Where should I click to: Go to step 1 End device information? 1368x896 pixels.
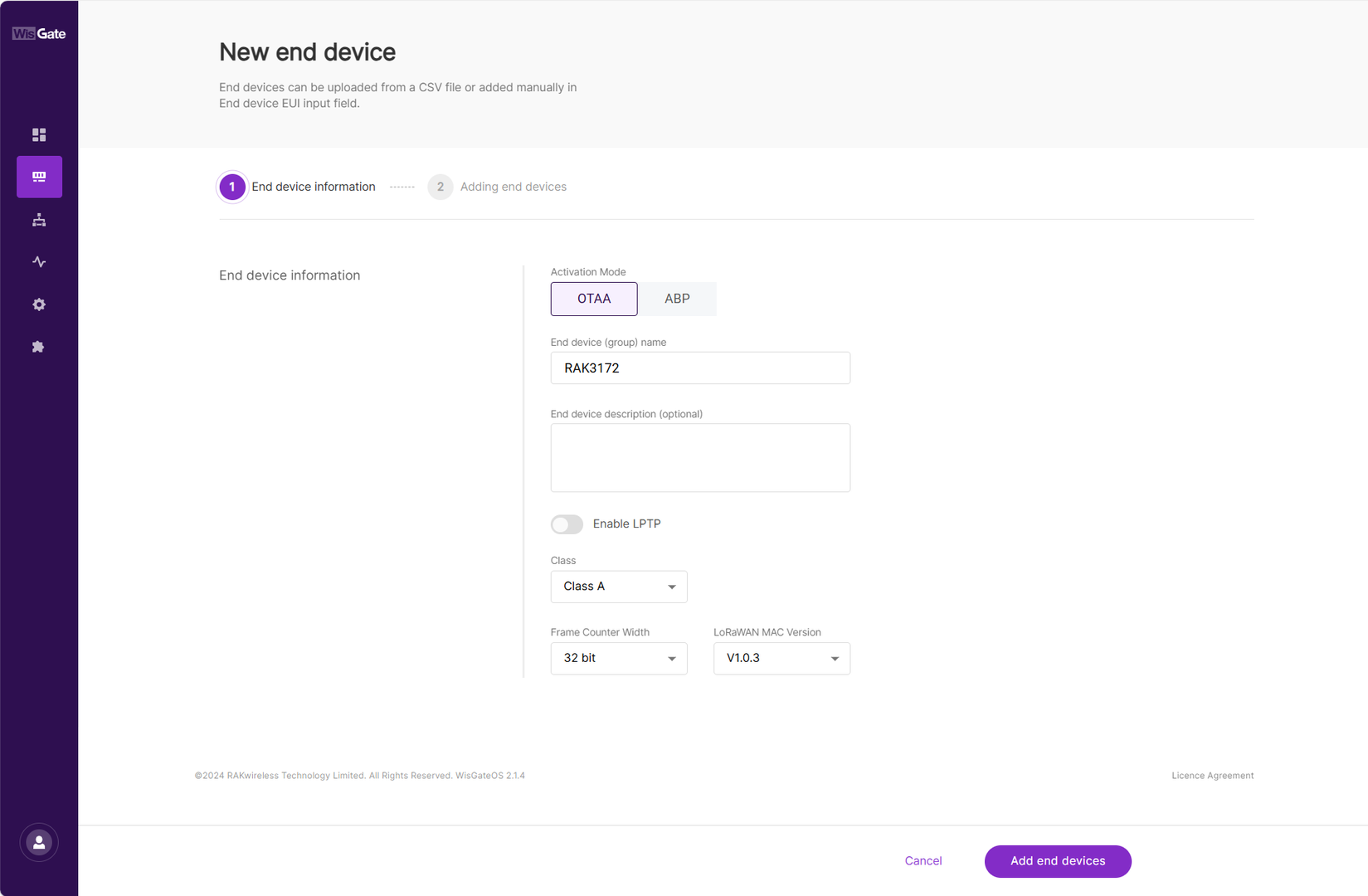pos(298,187)
